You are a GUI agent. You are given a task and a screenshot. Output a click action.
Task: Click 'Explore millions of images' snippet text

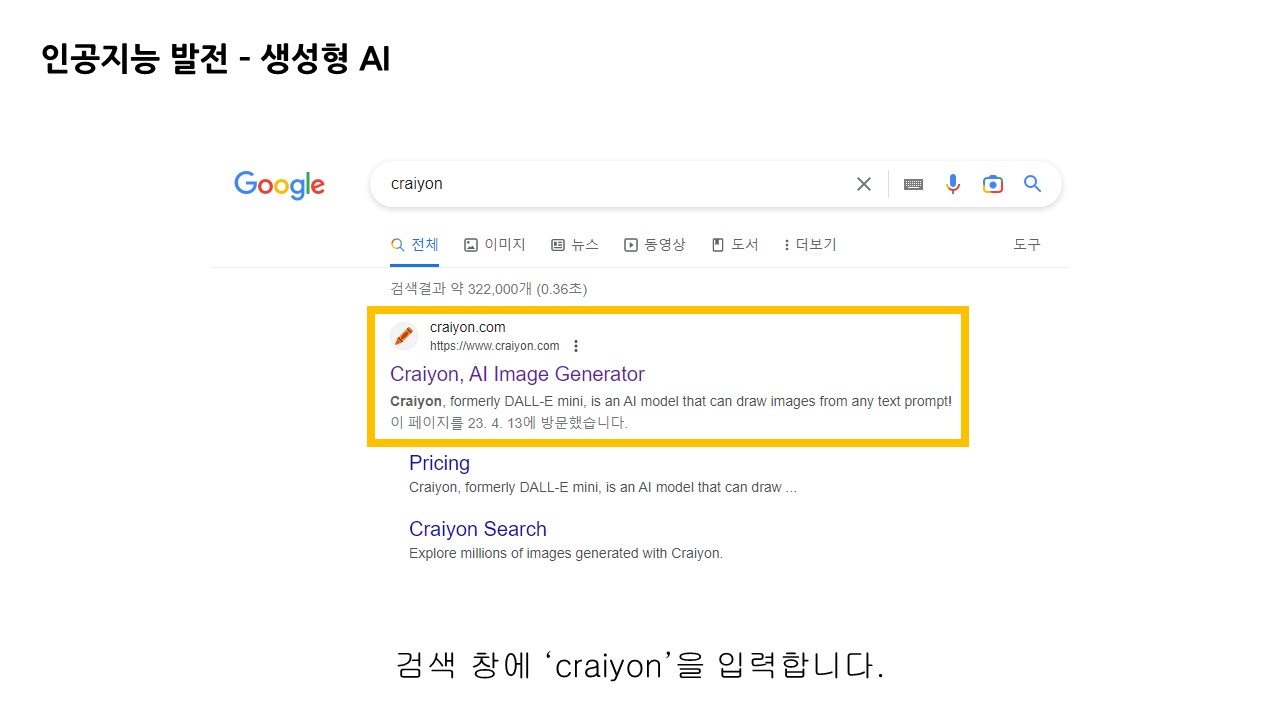pos(565,553)
